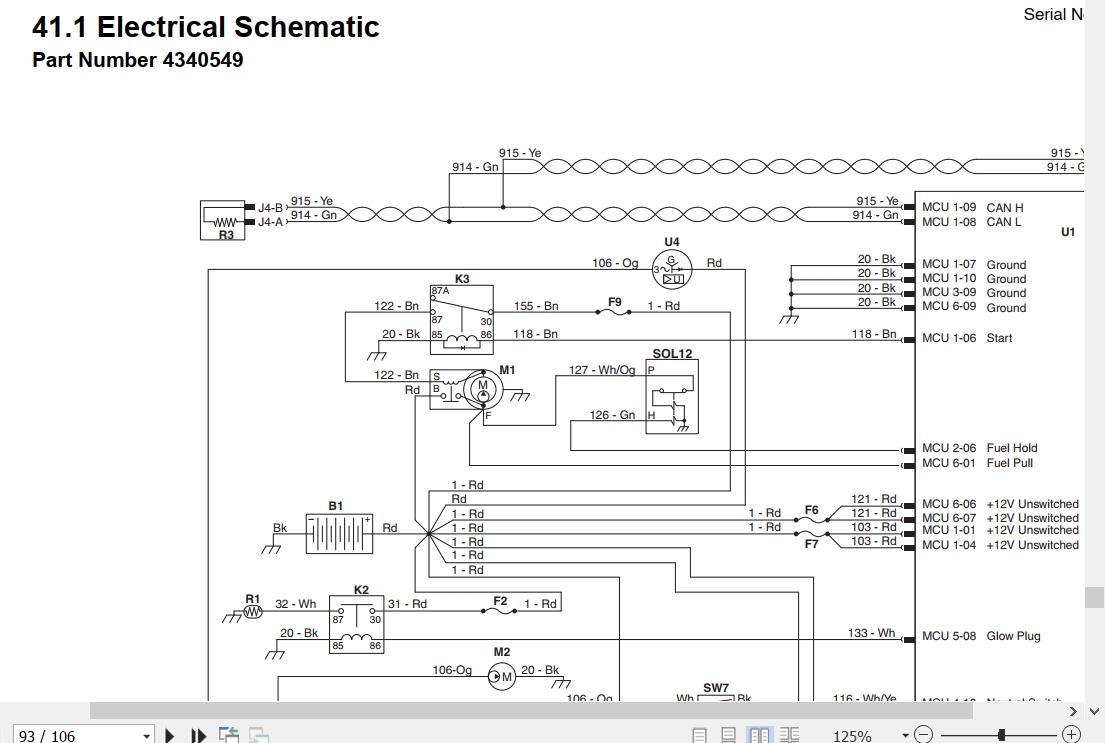The height and width of the screenshot is (743, 1105).
Task: Toggle two-page facing view layout
Action: pyautogui.click(x=759, y=736)
